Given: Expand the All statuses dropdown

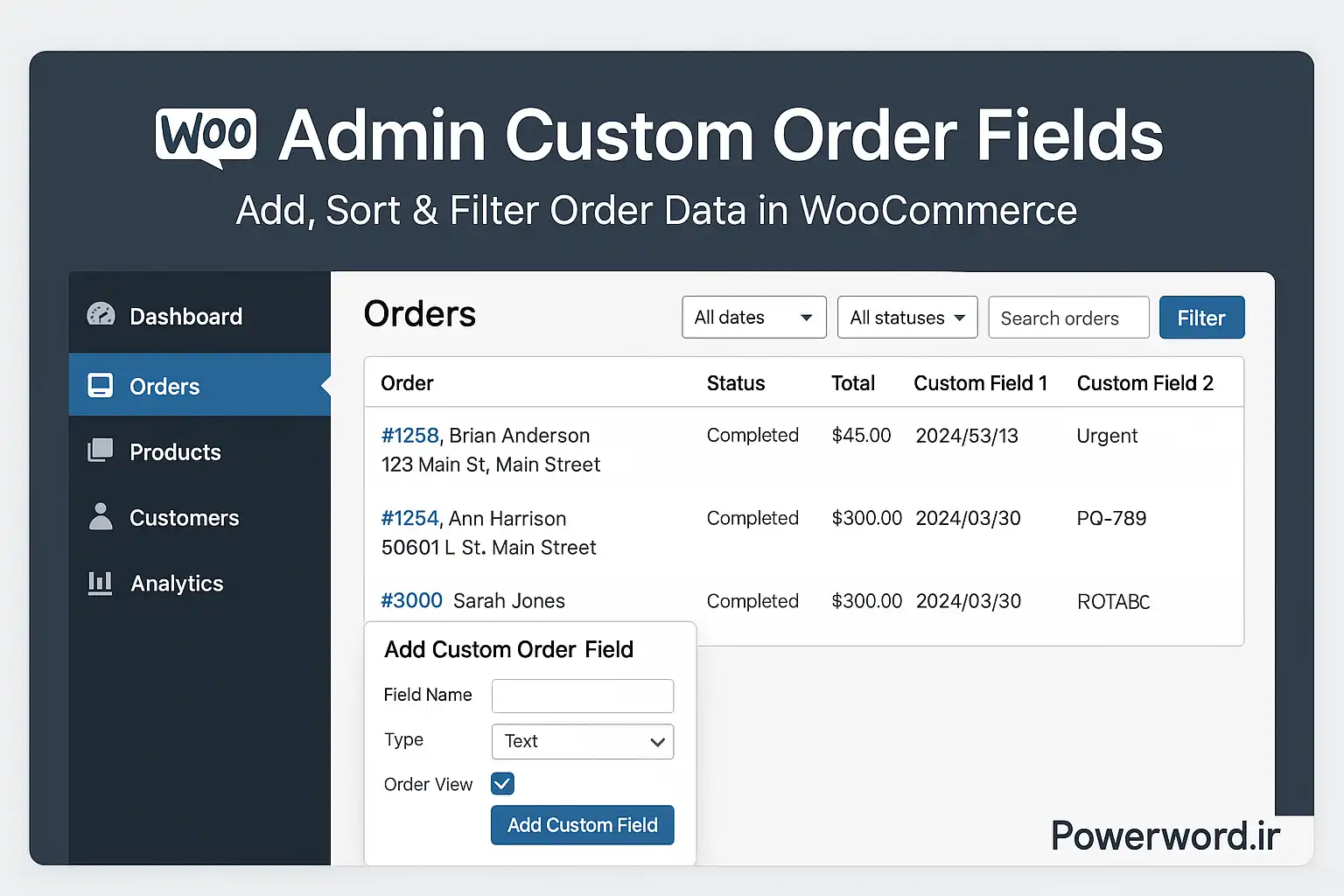Looking at the screenshot, I should pyautogui.click(x=906, y=317).
